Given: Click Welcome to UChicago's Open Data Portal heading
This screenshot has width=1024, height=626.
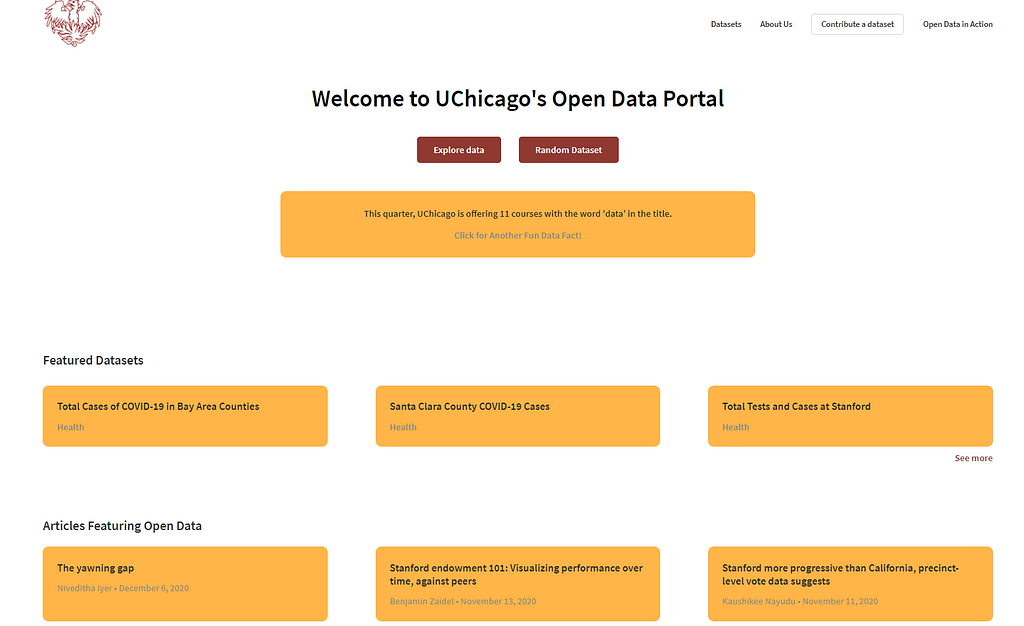Looking at the screenshot, I should coord(517,99).
